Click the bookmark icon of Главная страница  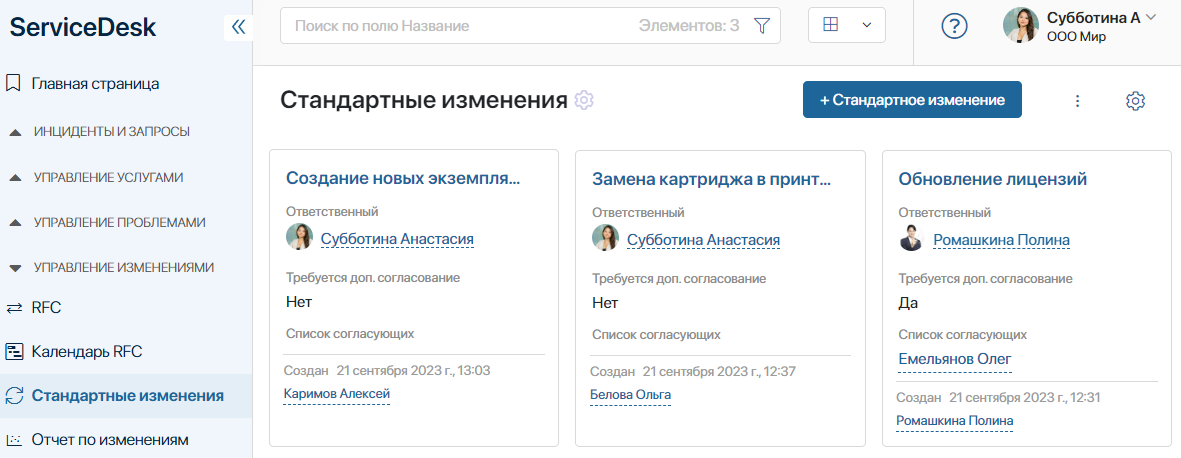point(13,83)
